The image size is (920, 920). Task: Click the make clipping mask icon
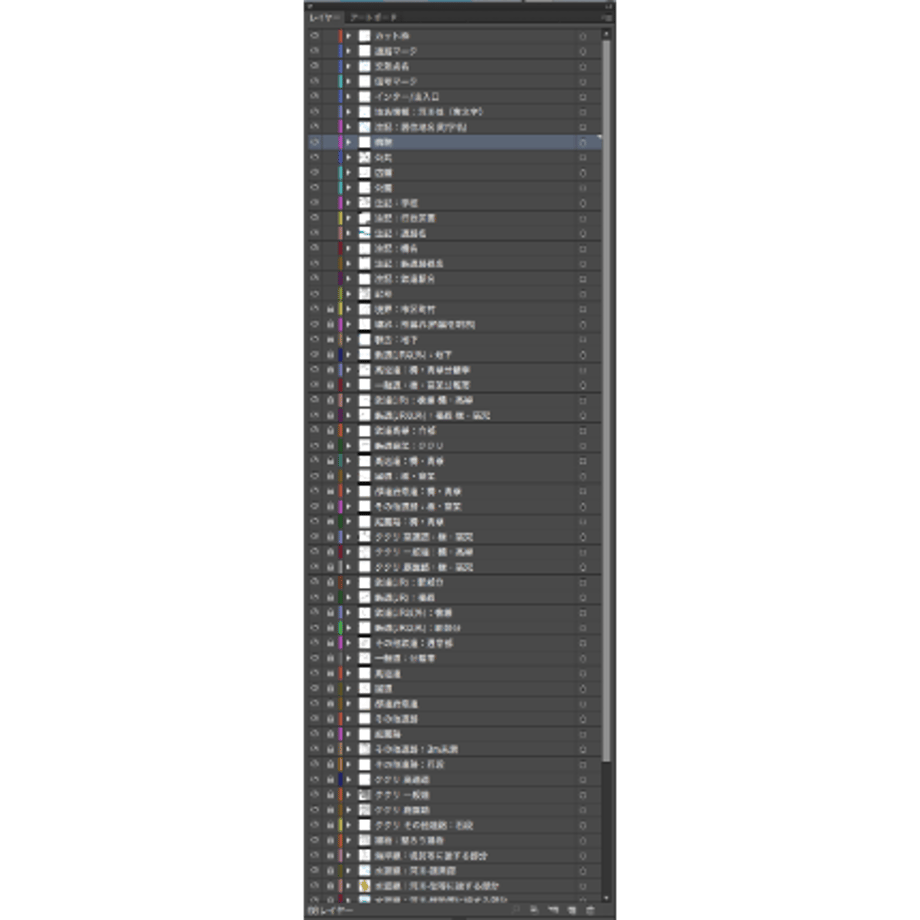(x=535, y=910)
